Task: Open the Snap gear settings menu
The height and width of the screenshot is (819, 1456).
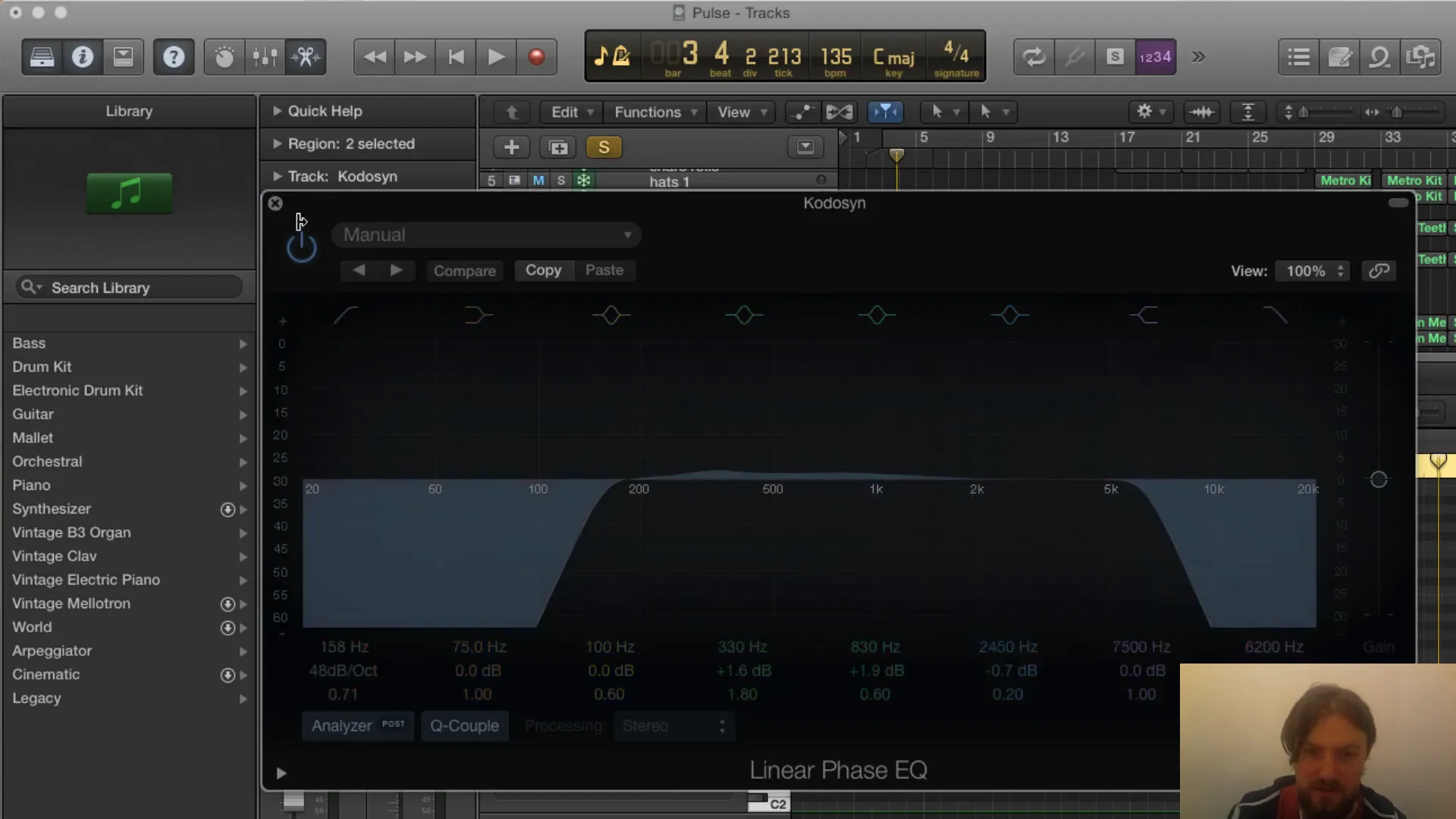Action: pos(1150,112)
